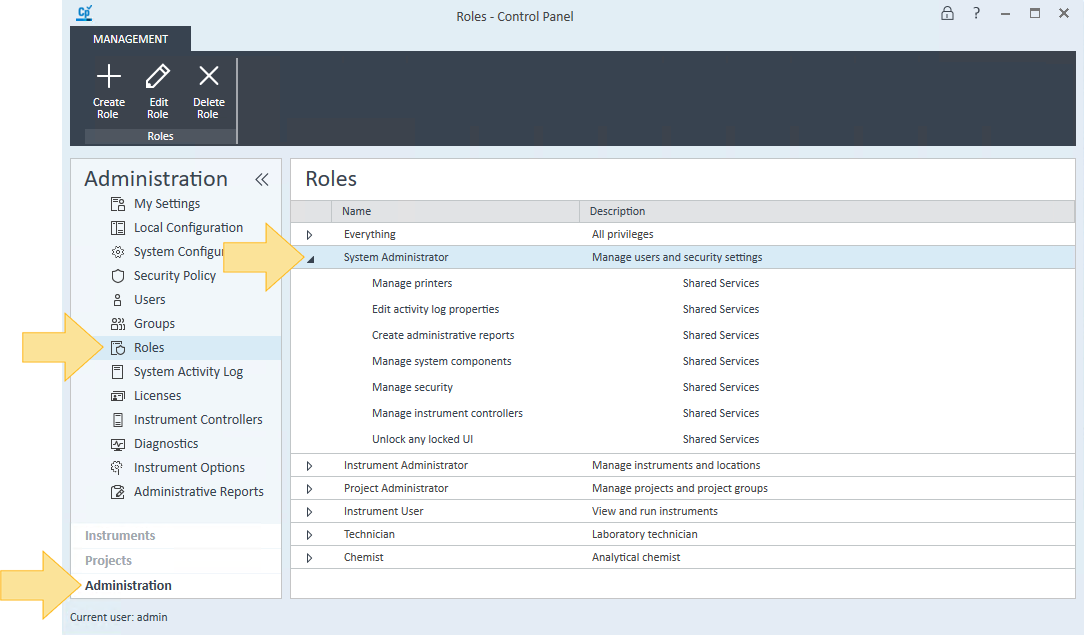Select the MANAGEMENT ribbon tab
Image resolution: width=1084 pixels, height=635 pixels.
click(x=130, y=39)
